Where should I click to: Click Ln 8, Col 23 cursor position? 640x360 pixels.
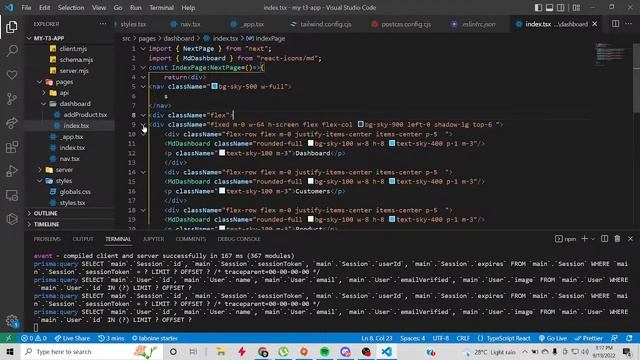(376, 338)
